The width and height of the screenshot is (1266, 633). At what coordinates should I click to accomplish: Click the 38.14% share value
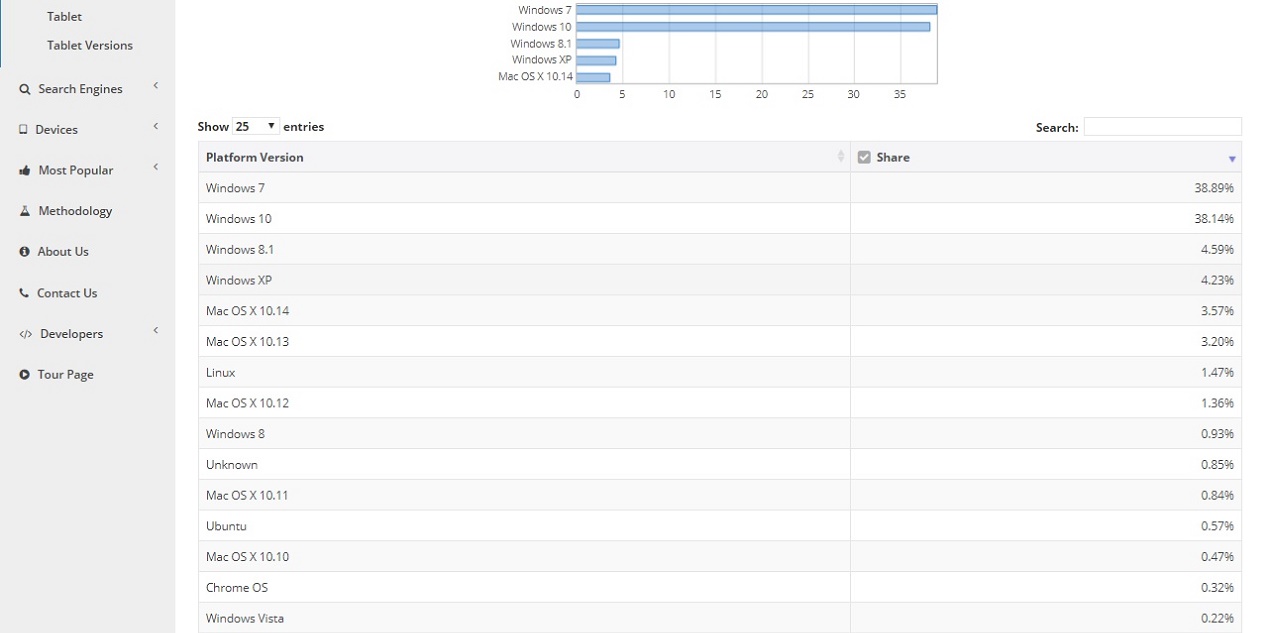(1213, 219)
